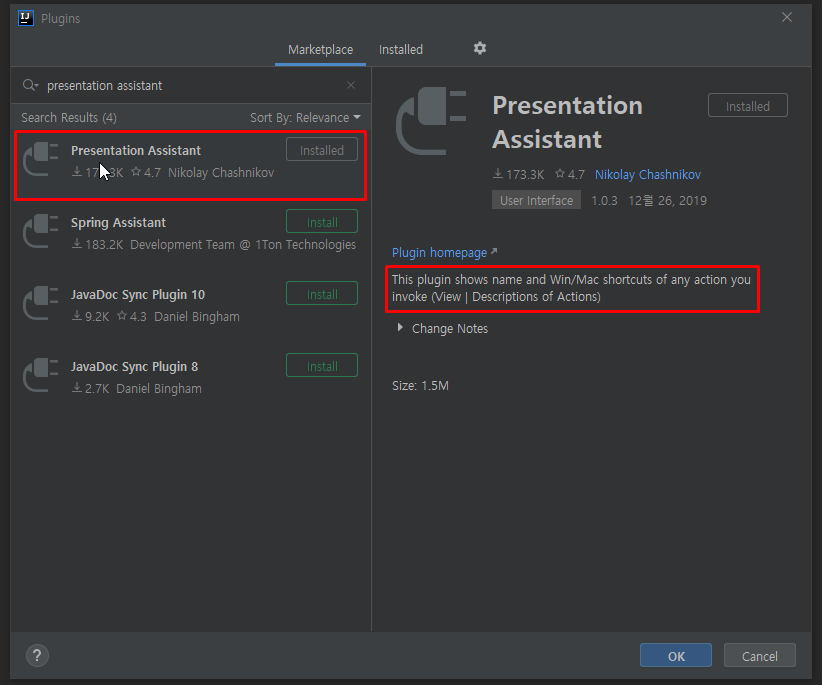Click into the plugin search field

pyautogui.click(x=194, y=85)
